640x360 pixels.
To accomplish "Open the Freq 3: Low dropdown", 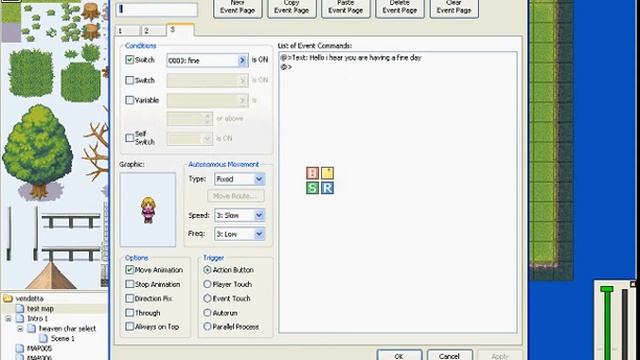I will coord(259,234).
